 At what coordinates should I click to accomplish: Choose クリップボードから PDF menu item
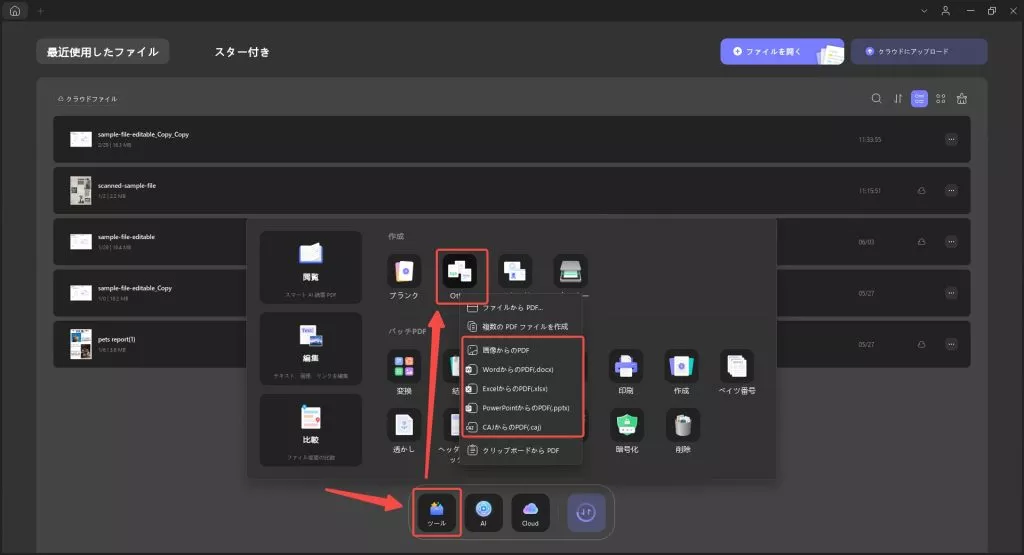[521, 451]
